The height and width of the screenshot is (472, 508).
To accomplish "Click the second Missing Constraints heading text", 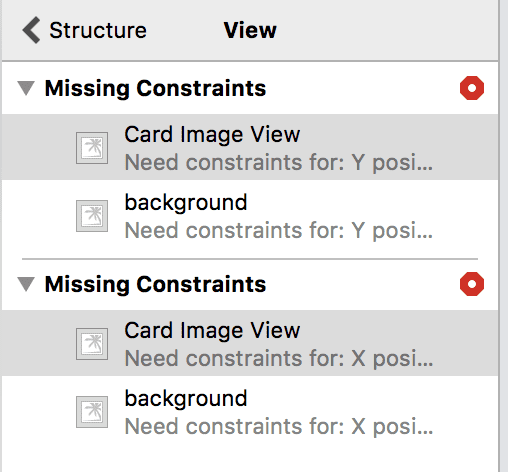I will [155, 285].
